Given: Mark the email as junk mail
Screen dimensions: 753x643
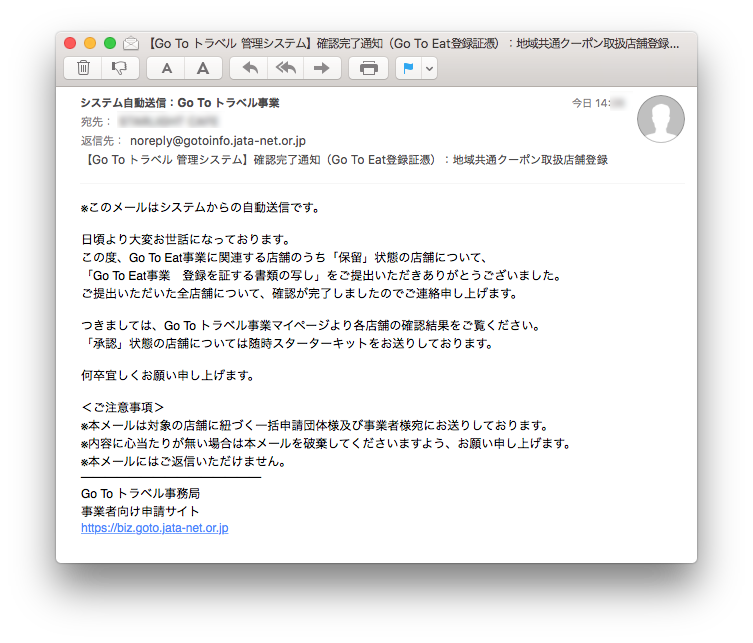Looking at the screenshot, I should (120, 68).
